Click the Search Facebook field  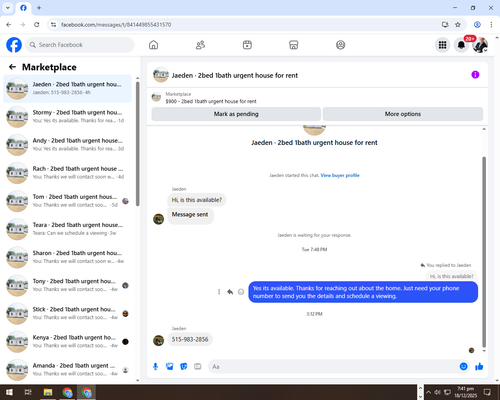[80, 45]
